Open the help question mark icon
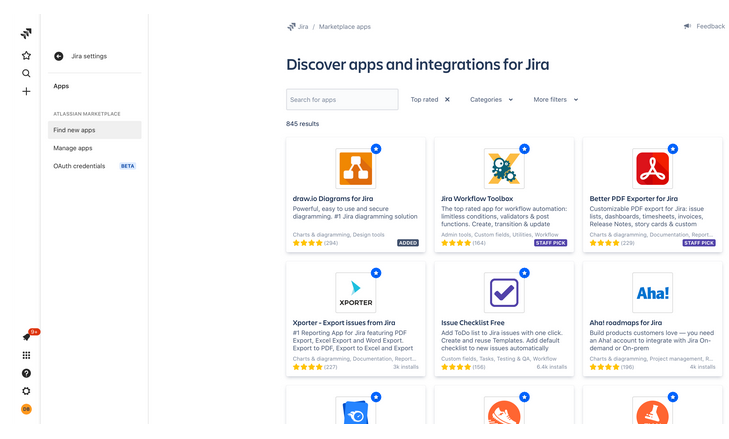This screenshot has width=729, height=439. [x=27, y=373]
